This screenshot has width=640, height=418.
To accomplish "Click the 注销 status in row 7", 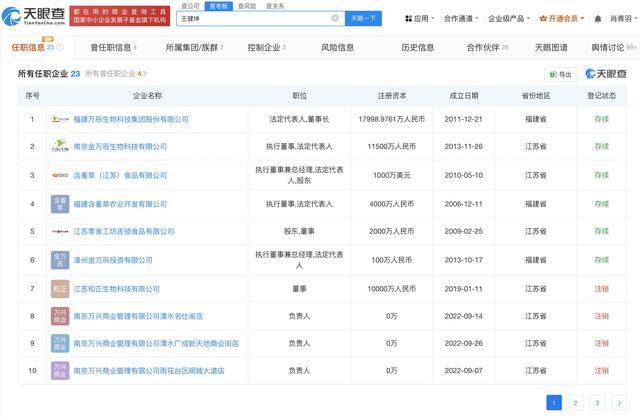I will [601, 289].
